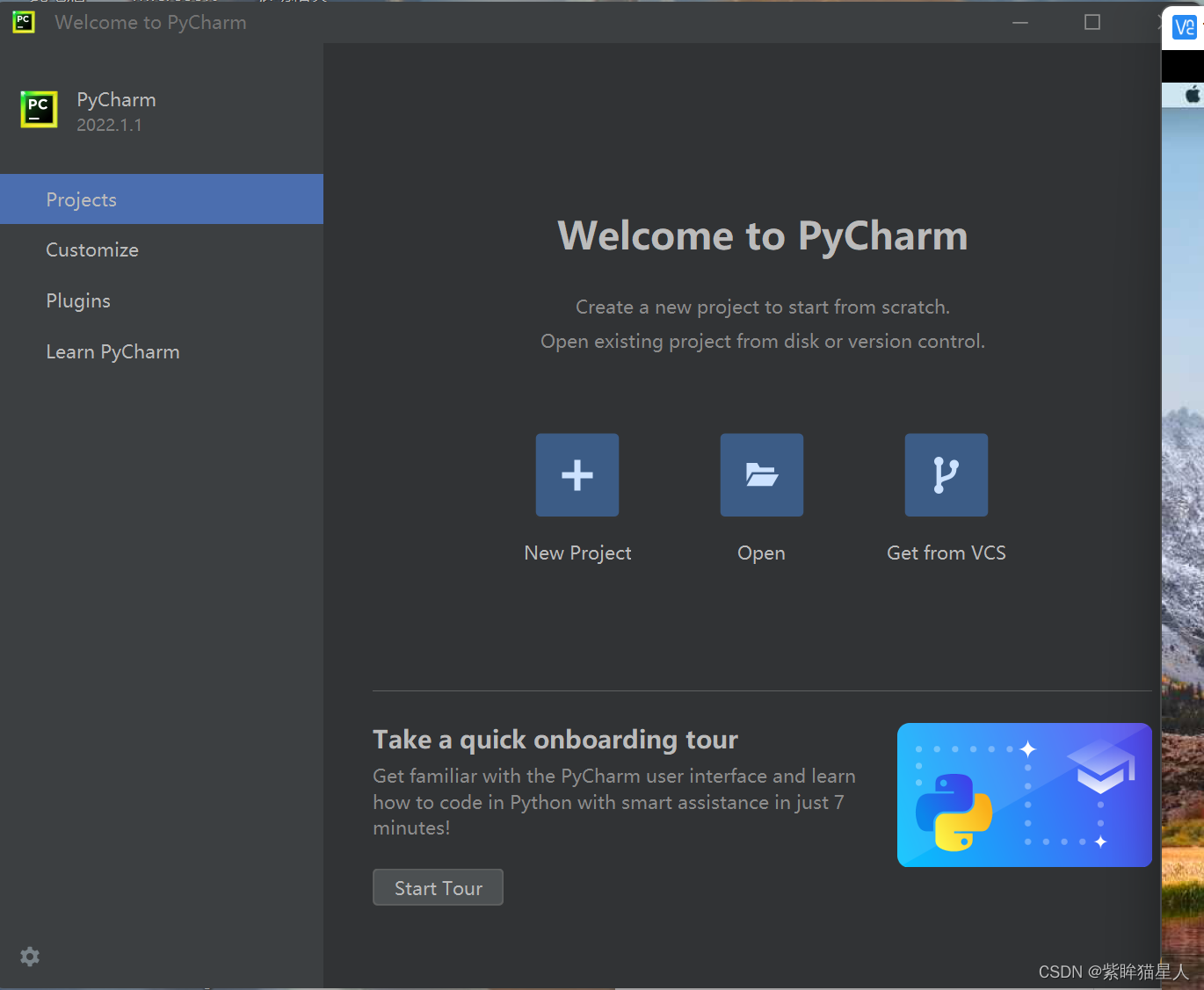Click the onboarding tour Python illustration
Image resolution: width=1204 pixels, height=990 pixels.
click(1025, 795)
